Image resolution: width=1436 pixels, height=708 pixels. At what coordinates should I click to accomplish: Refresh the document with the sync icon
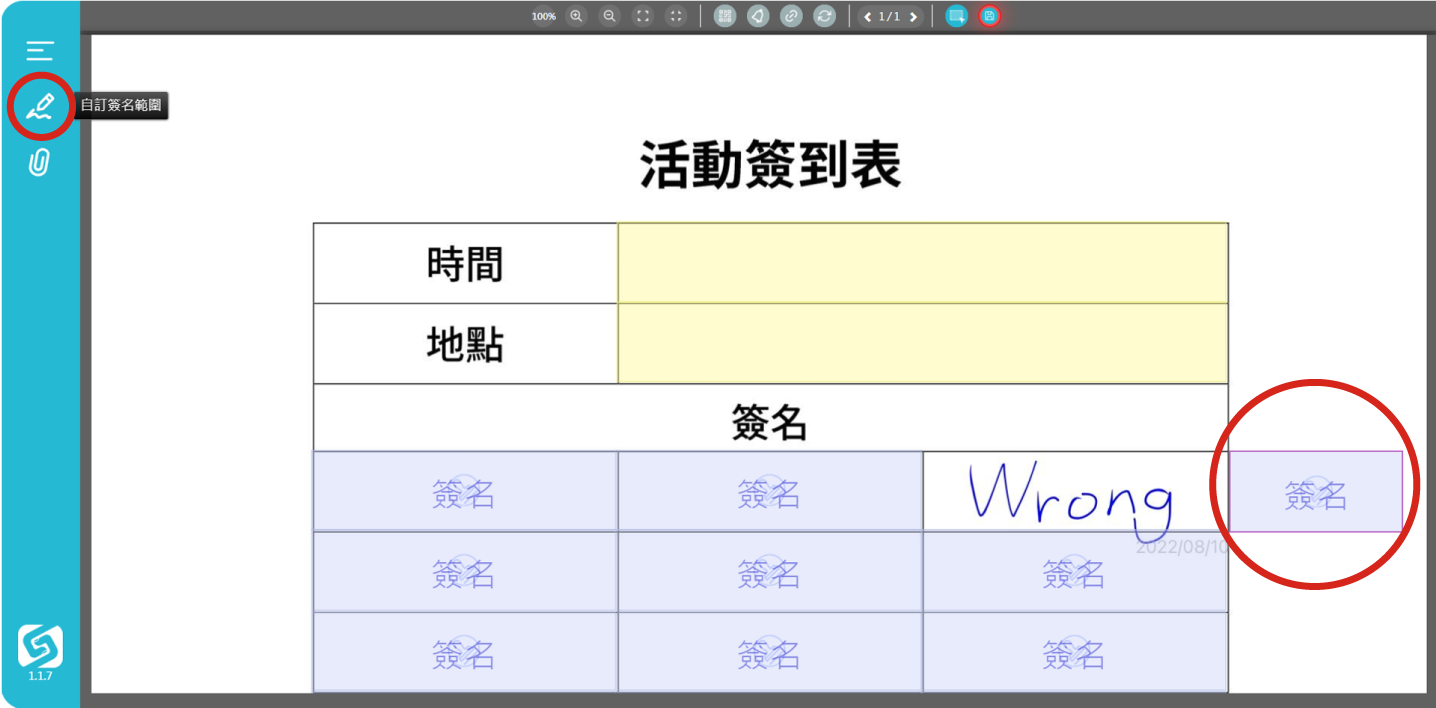point(824,16)
